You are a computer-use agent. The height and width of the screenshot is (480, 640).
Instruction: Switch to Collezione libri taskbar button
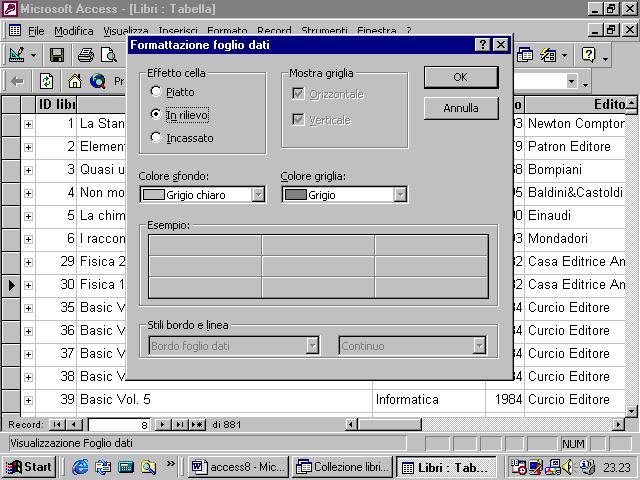342,467
